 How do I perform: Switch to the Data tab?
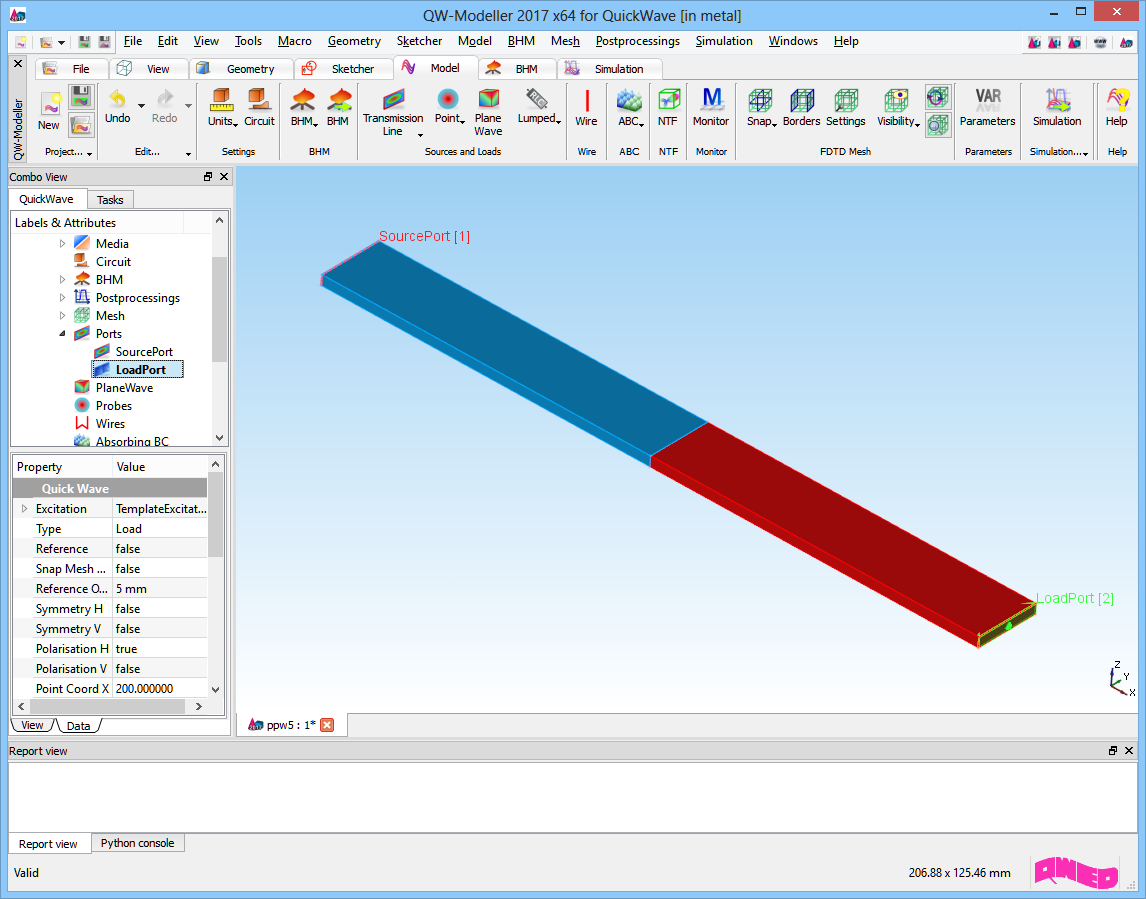click(78, 726)
